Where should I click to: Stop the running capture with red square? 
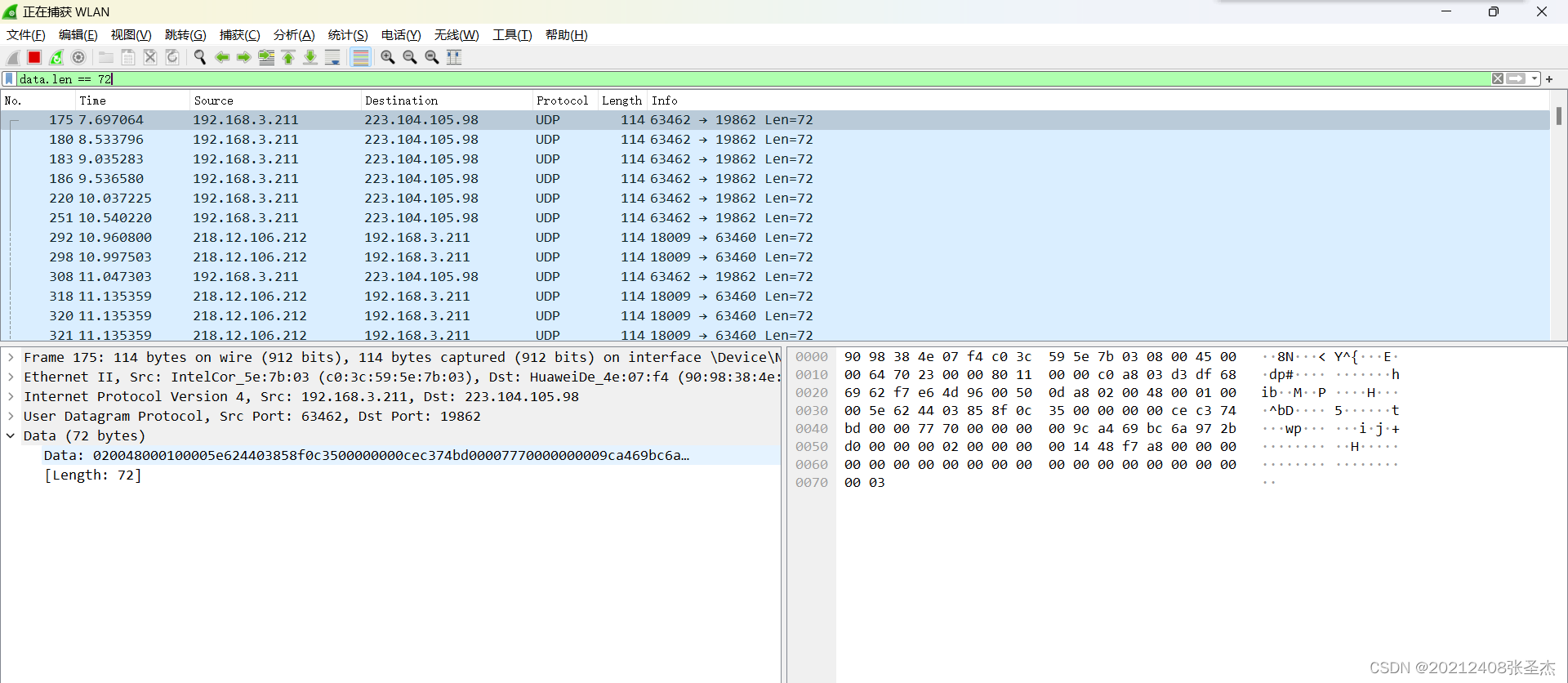(34, 57)
